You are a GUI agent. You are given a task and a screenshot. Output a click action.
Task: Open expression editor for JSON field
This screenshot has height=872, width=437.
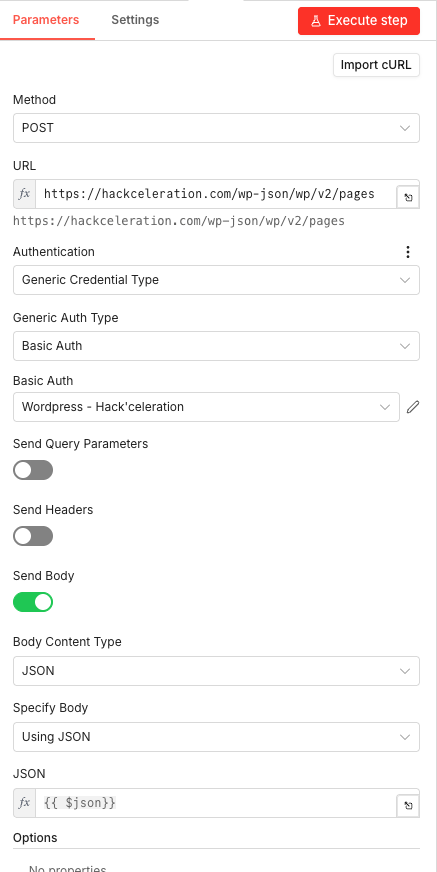408,806
